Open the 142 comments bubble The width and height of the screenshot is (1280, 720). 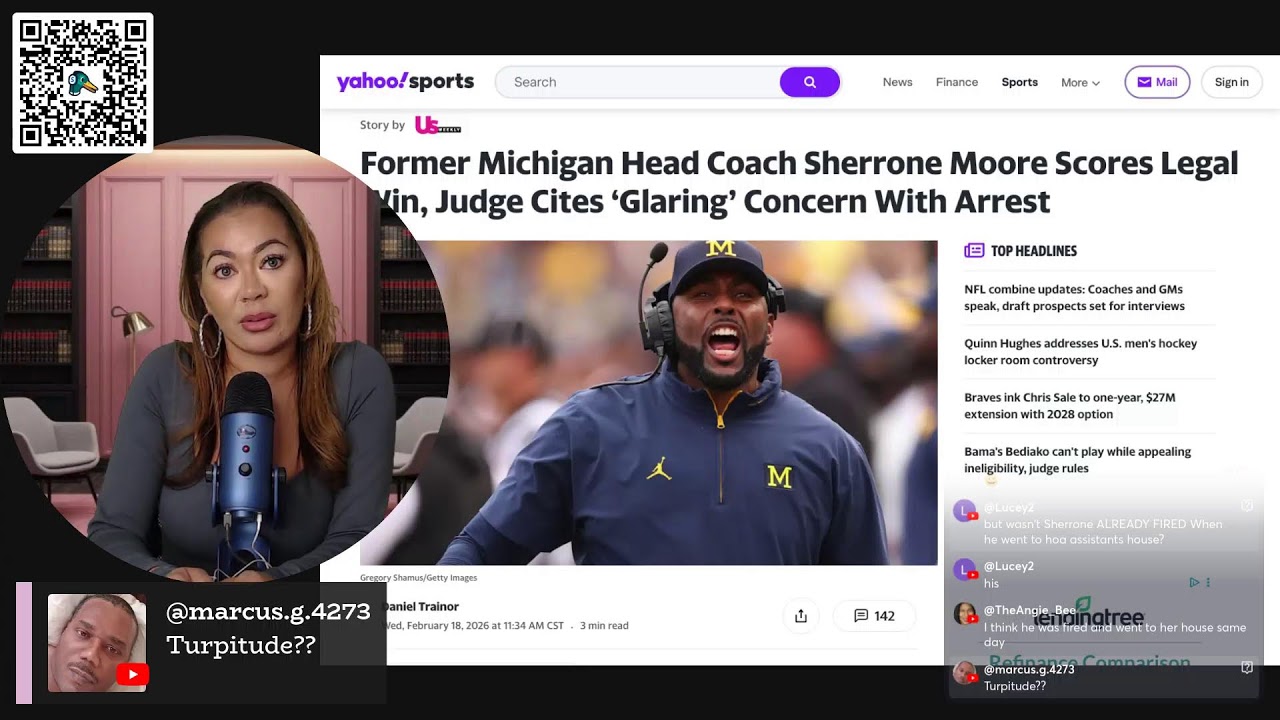[874, 616]
